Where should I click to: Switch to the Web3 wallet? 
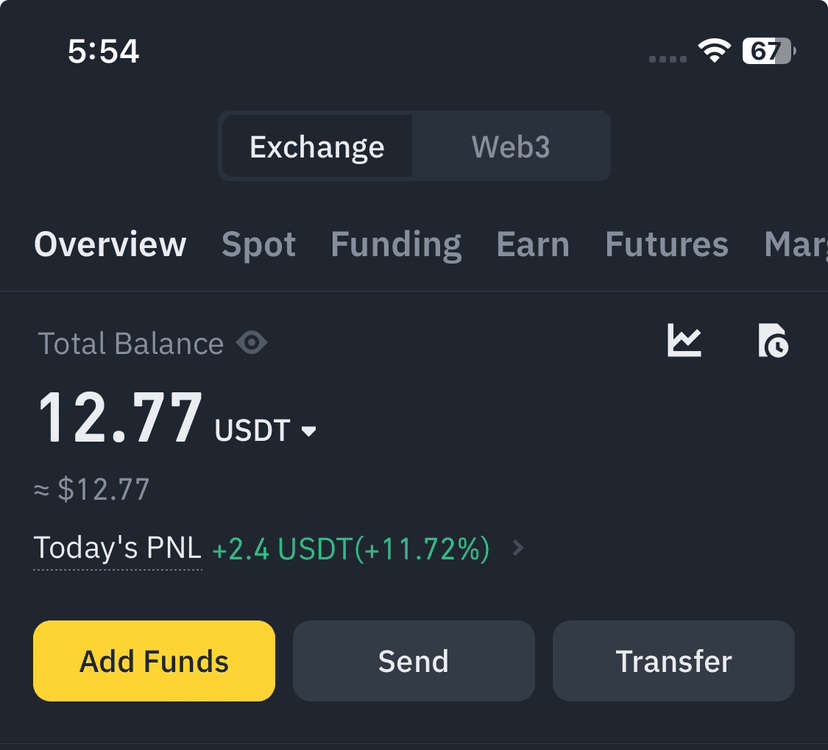point(510,147)
